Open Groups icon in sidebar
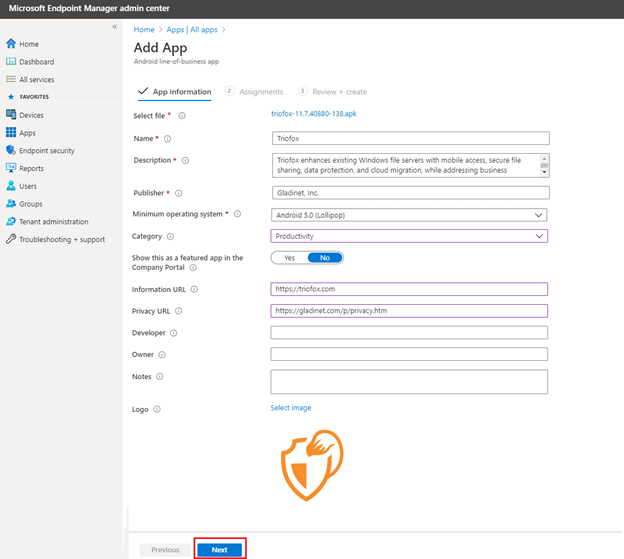 [11, 204]
